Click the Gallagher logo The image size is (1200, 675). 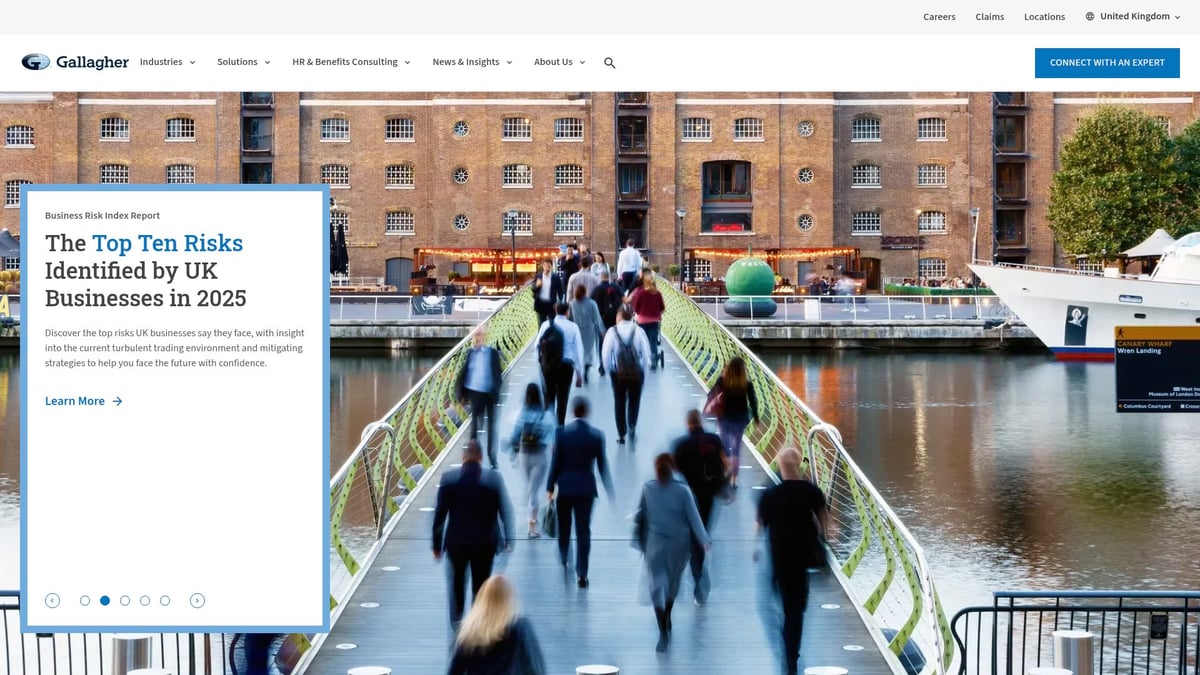[74, 61]
